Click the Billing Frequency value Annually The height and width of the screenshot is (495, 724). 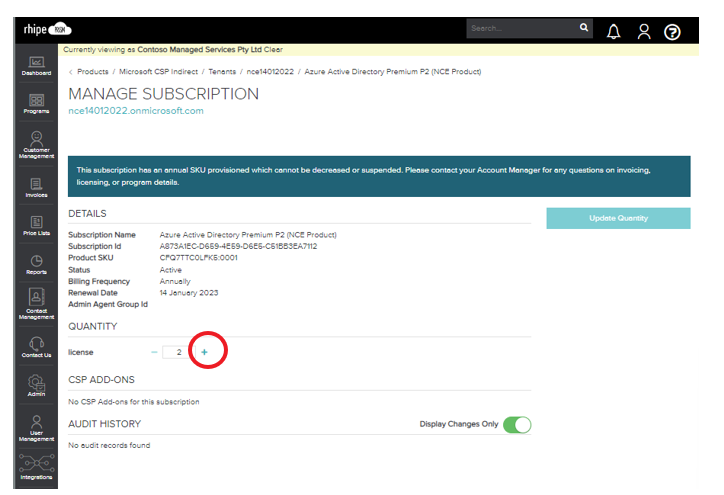tap(175, 281)
